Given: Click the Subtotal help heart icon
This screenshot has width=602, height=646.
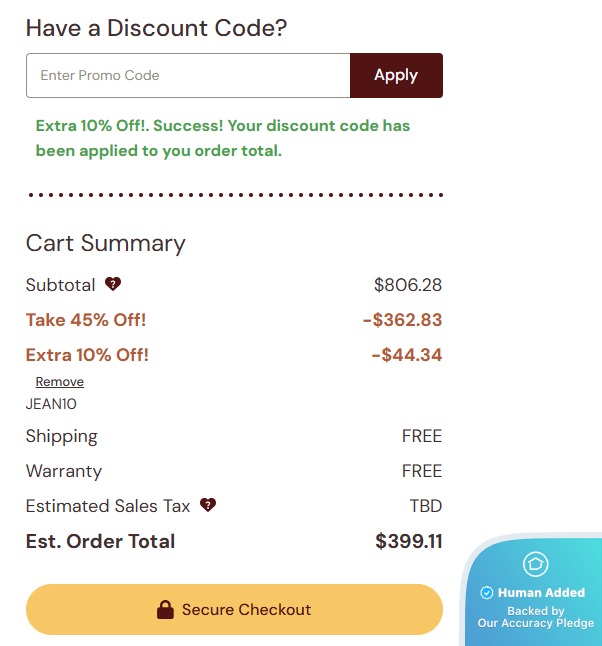Looking at the screenshot, I should pos(113,285).
